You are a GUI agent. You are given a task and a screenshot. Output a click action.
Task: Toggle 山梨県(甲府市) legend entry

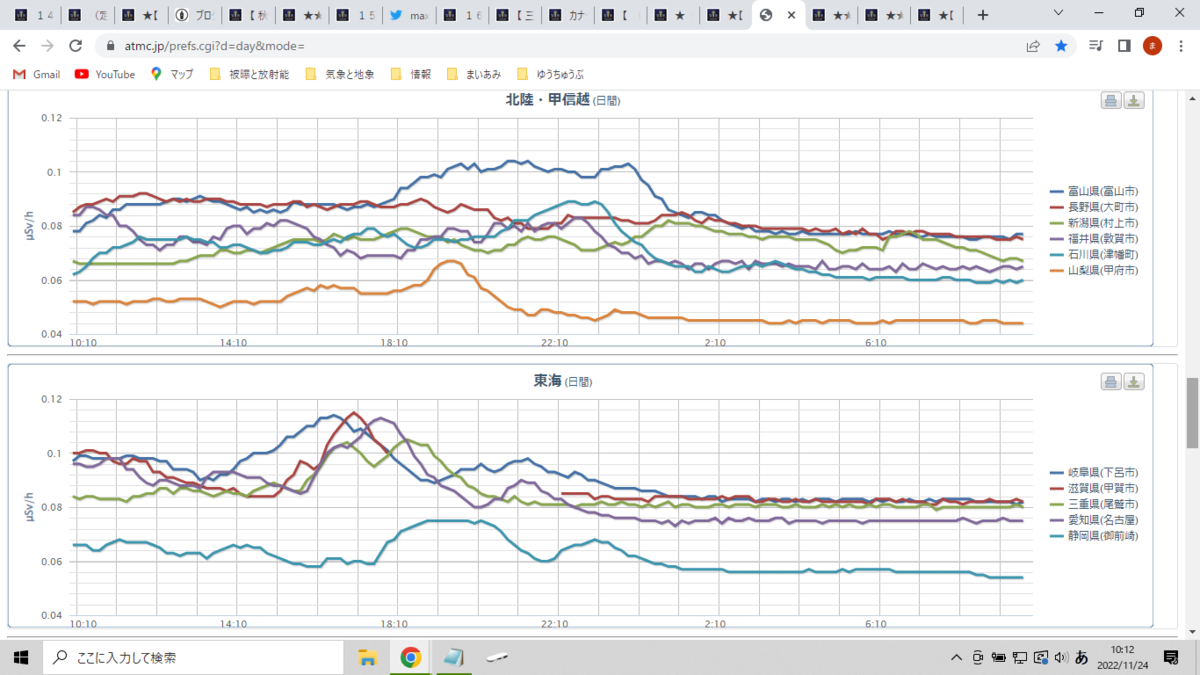pos(1094,270)
